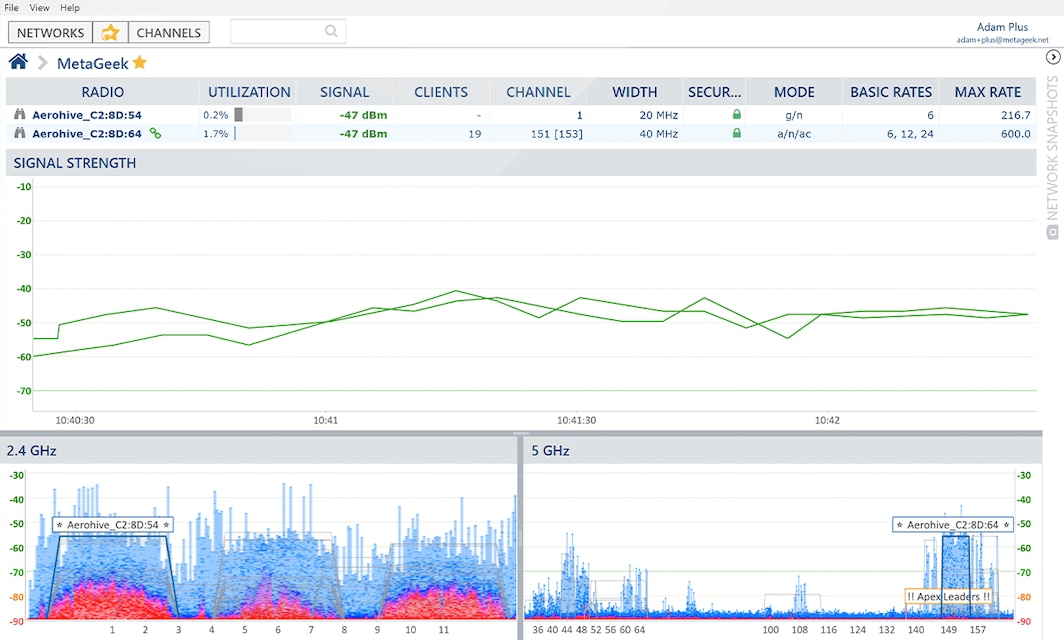Click the splitter handle above band panels
Screen dimensions: 1064x640
pos(520,433)
